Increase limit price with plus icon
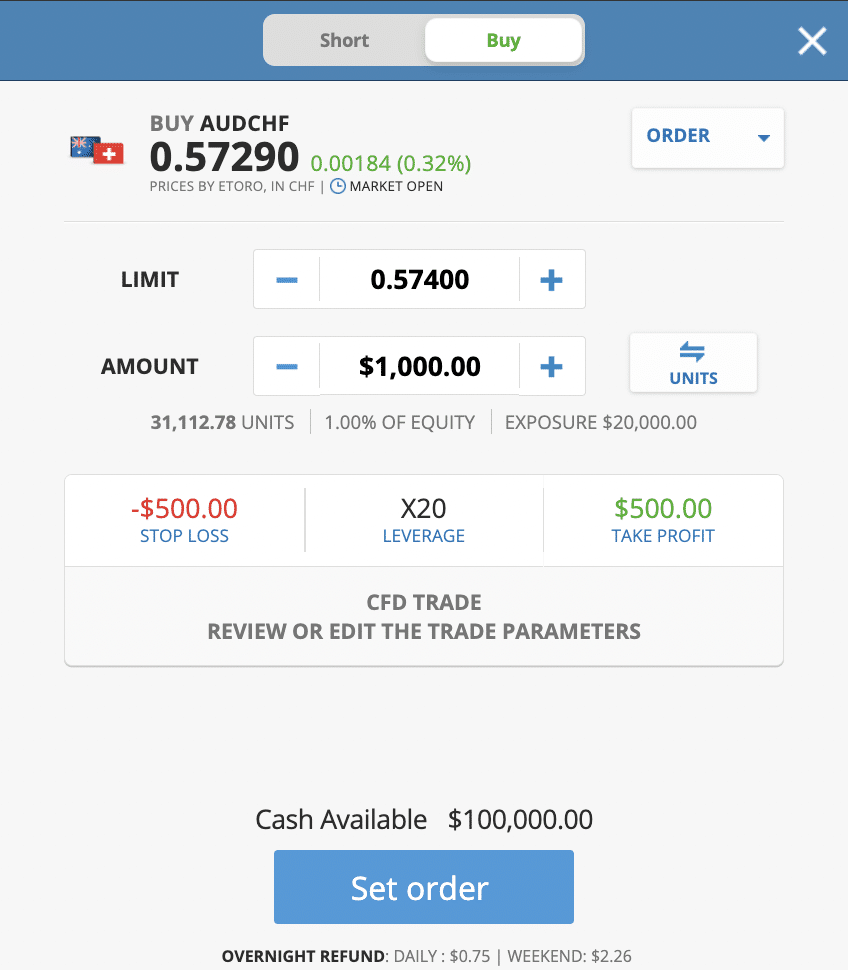Image resolution: width=848 pixels, height=970 pixels. click(x=551, y=280)
